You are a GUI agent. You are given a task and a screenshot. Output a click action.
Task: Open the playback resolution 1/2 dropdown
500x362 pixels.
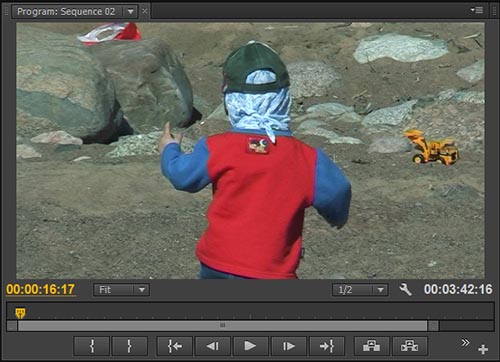[x=360, y=290]
